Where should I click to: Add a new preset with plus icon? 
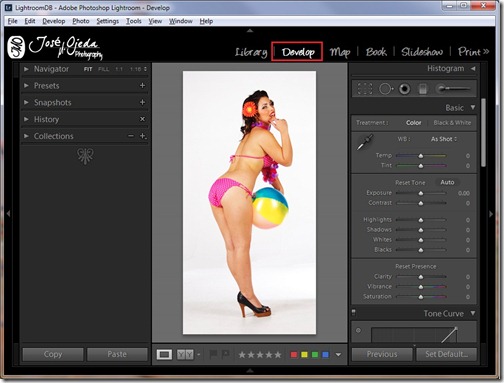point(142,86)
